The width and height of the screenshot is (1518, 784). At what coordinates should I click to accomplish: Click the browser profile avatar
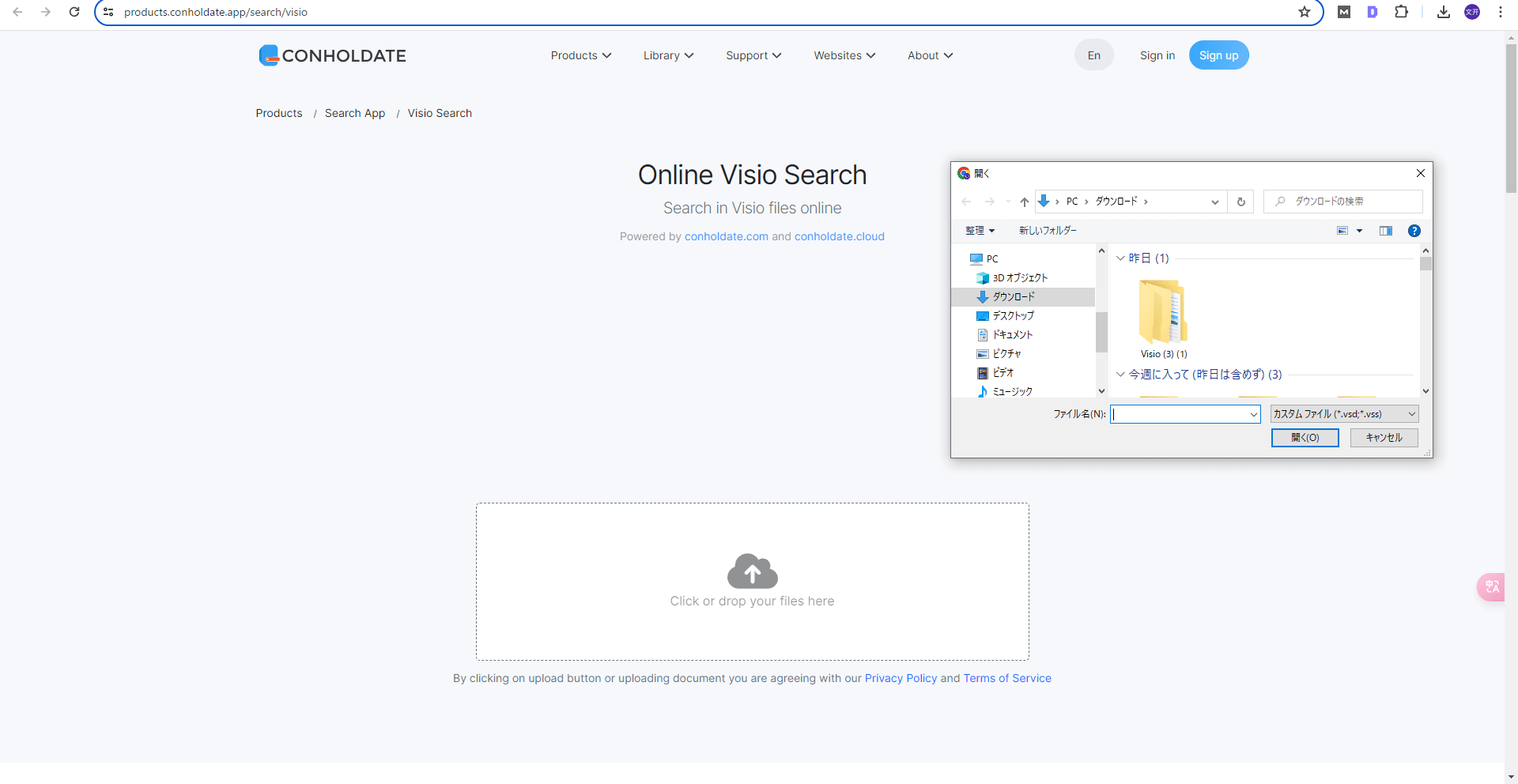pos(1472,12)
